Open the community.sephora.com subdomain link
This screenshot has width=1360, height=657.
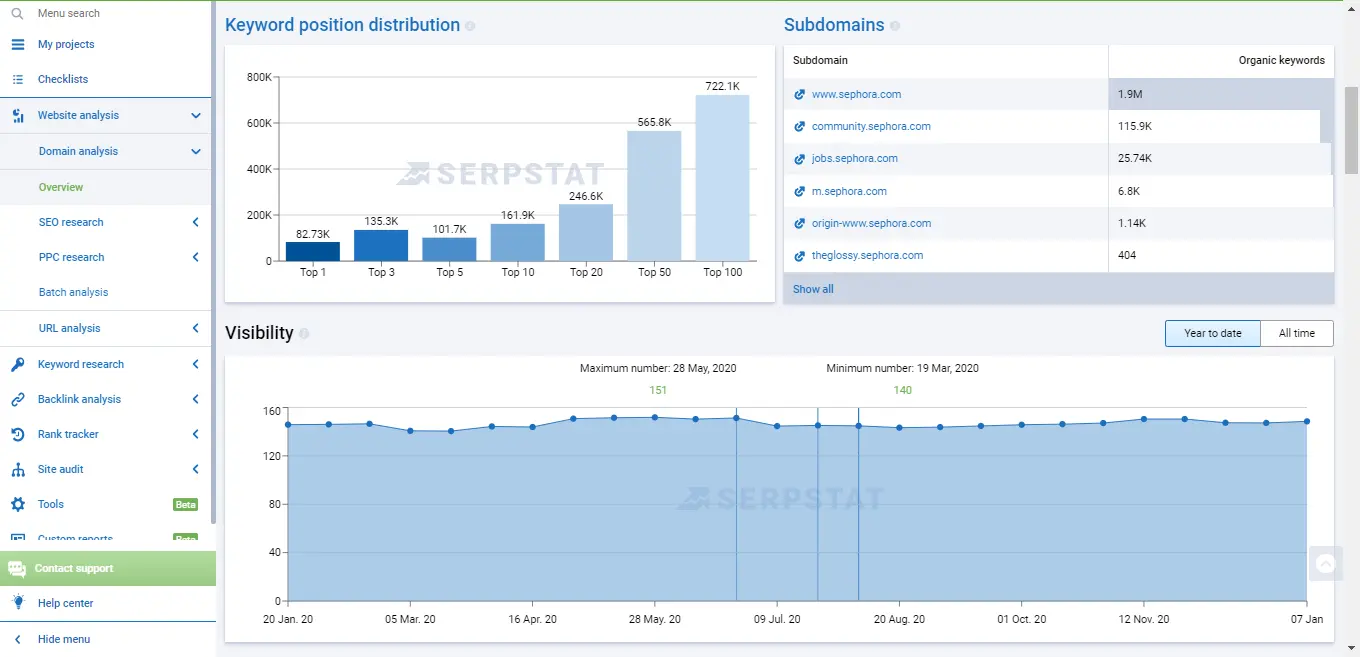point(869,126)
